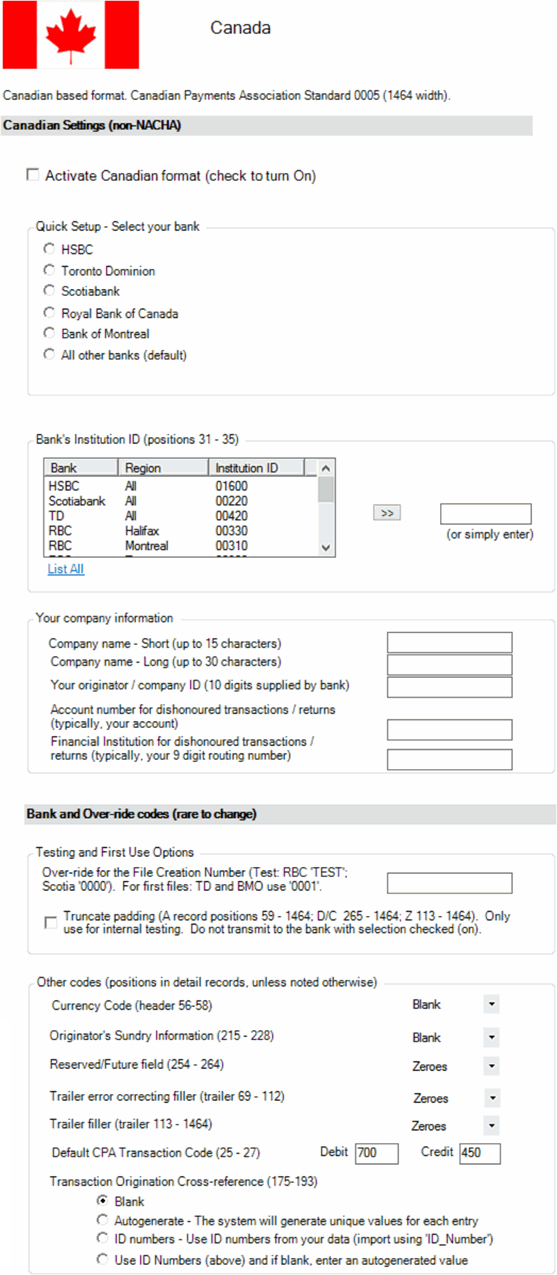Click the Debit transaction code field

coord(376,1153)
